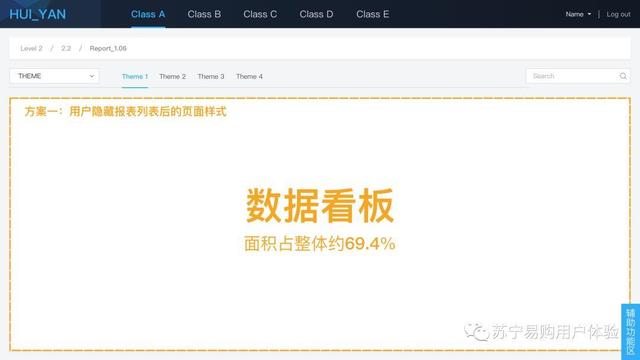
Task: Click the 数据看板 dashboard title
Action: [x=320, y=205]
